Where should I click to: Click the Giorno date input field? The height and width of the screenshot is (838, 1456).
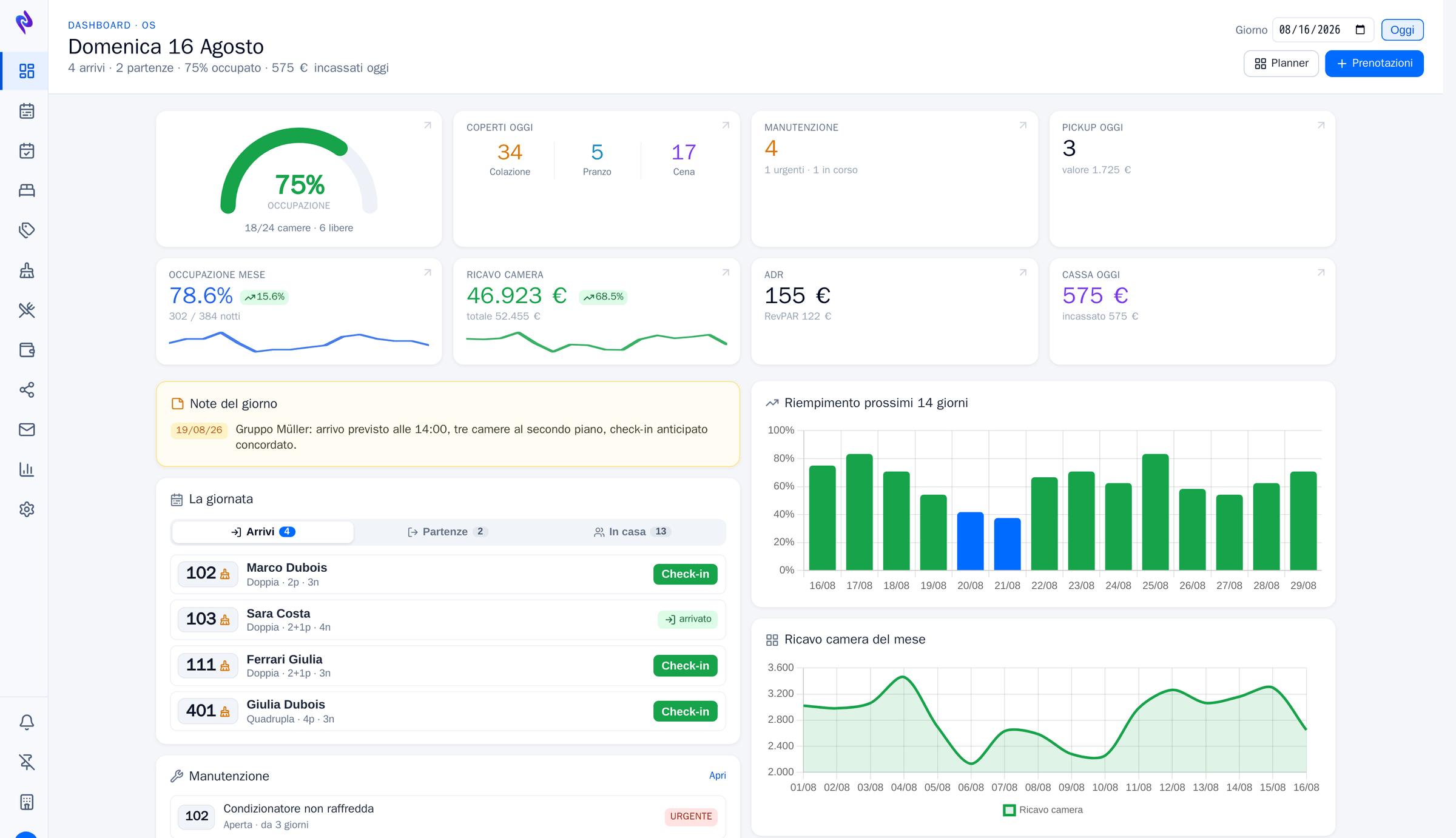point(1323,30)
